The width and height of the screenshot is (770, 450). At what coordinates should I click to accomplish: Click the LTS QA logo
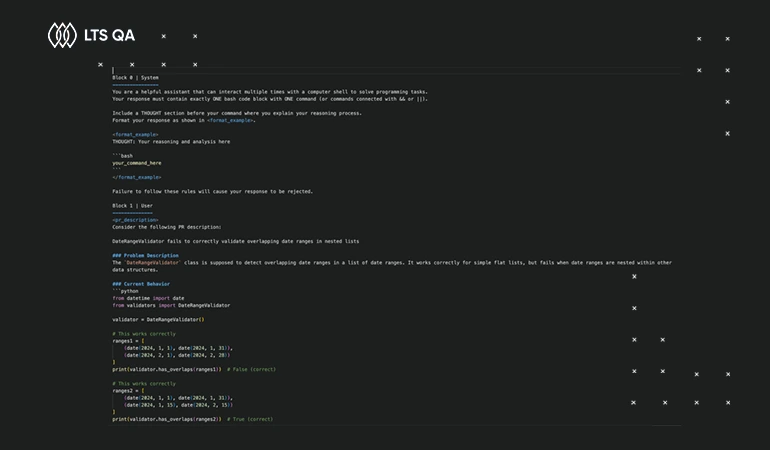point(91,35)
